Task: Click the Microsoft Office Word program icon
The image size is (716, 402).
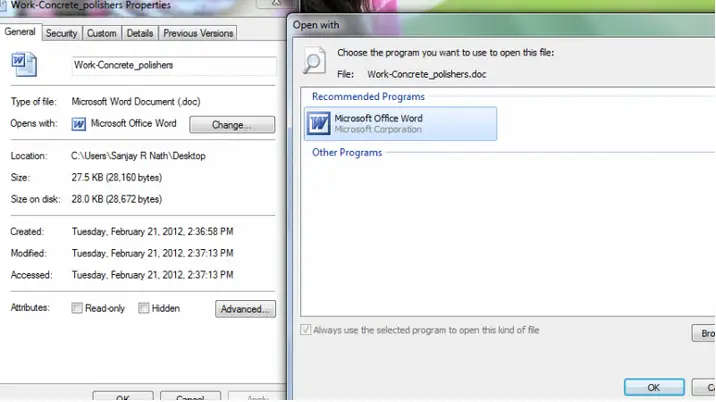Action: click(318, 123)
